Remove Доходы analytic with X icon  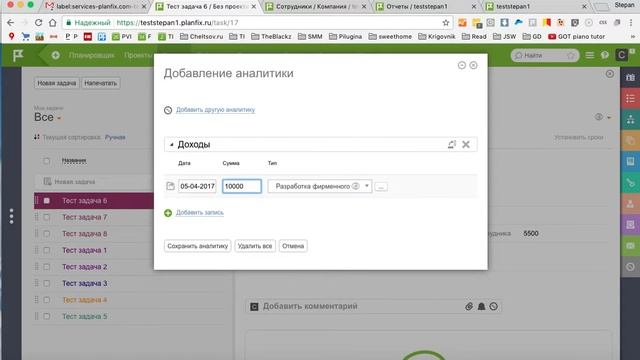466,144
